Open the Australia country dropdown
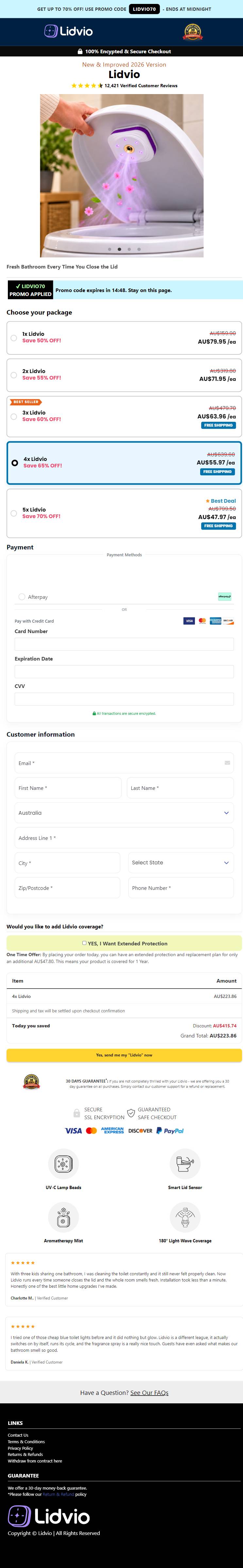The image size is (243, 1568). click(x=124, y=813)
